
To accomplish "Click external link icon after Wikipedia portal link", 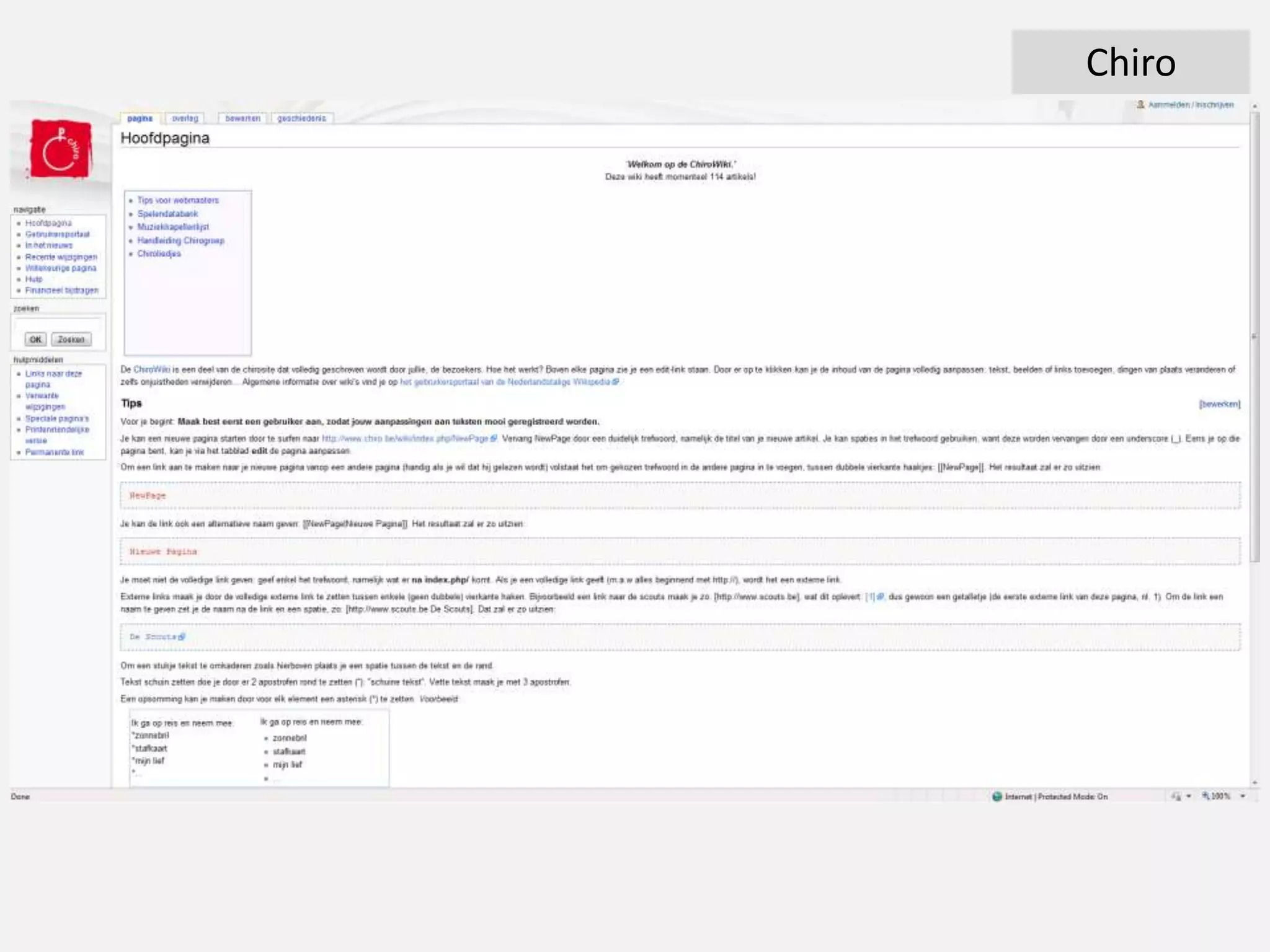I will 615,382.
